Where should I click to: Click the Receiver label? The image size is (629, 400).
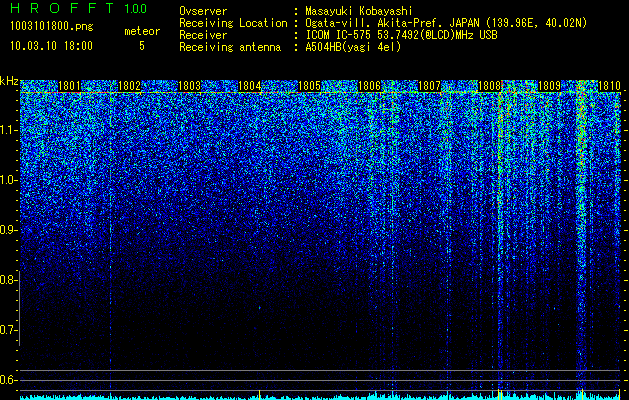[x=203, y=35]
